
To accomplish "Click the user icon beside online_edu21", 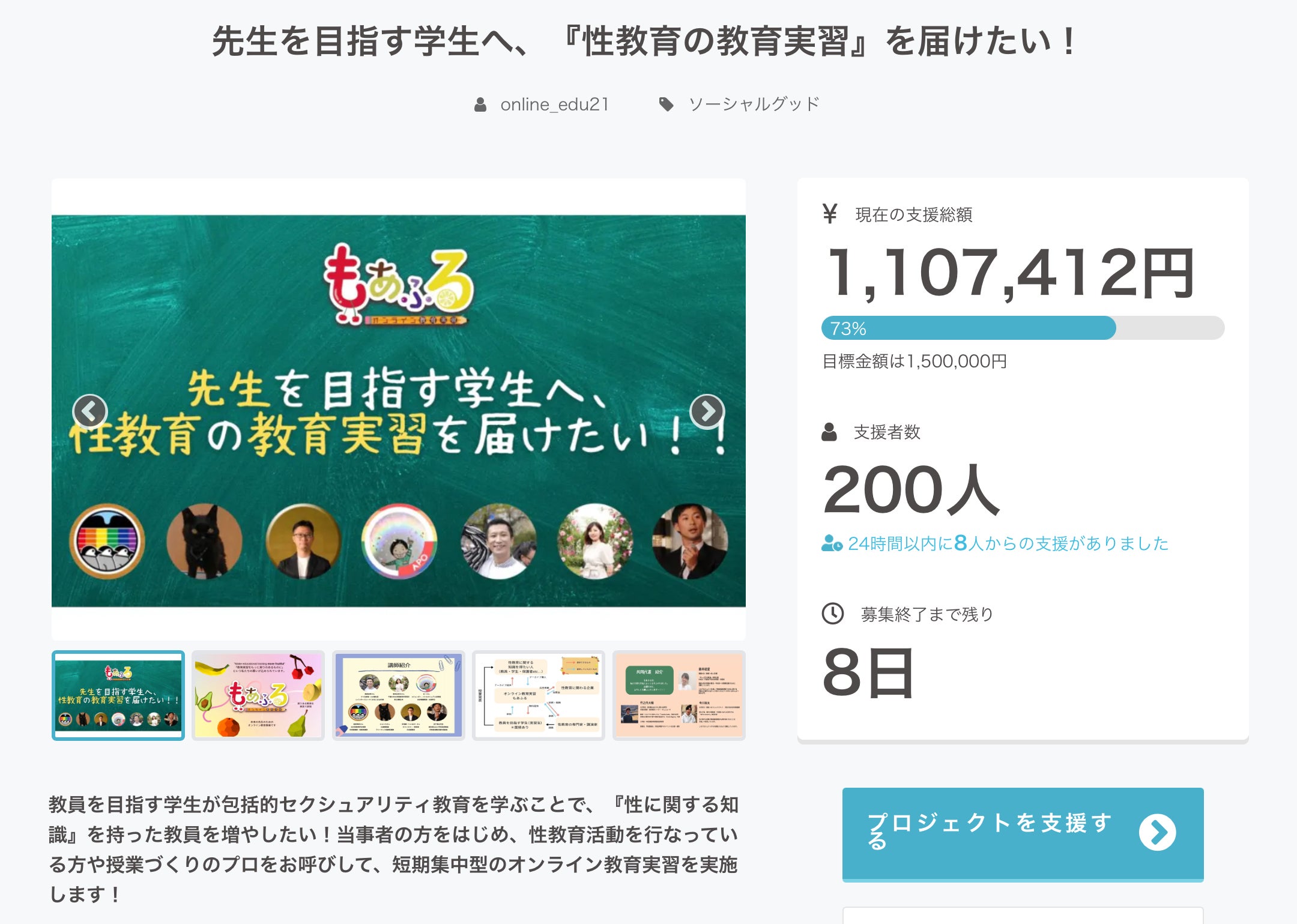I will coord(480,104).
